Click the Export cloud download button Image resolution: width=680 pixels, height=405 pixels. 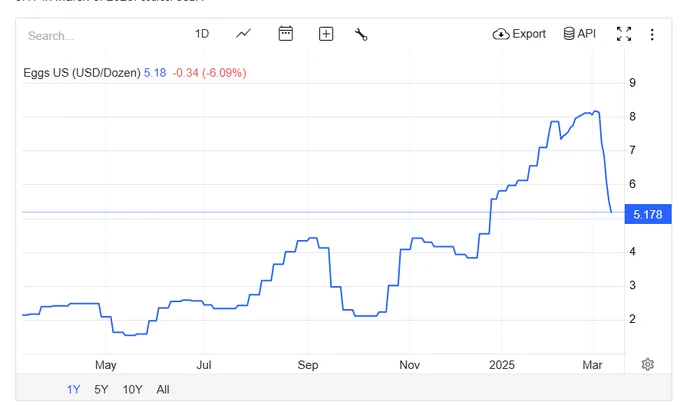[x=519, y=34]
